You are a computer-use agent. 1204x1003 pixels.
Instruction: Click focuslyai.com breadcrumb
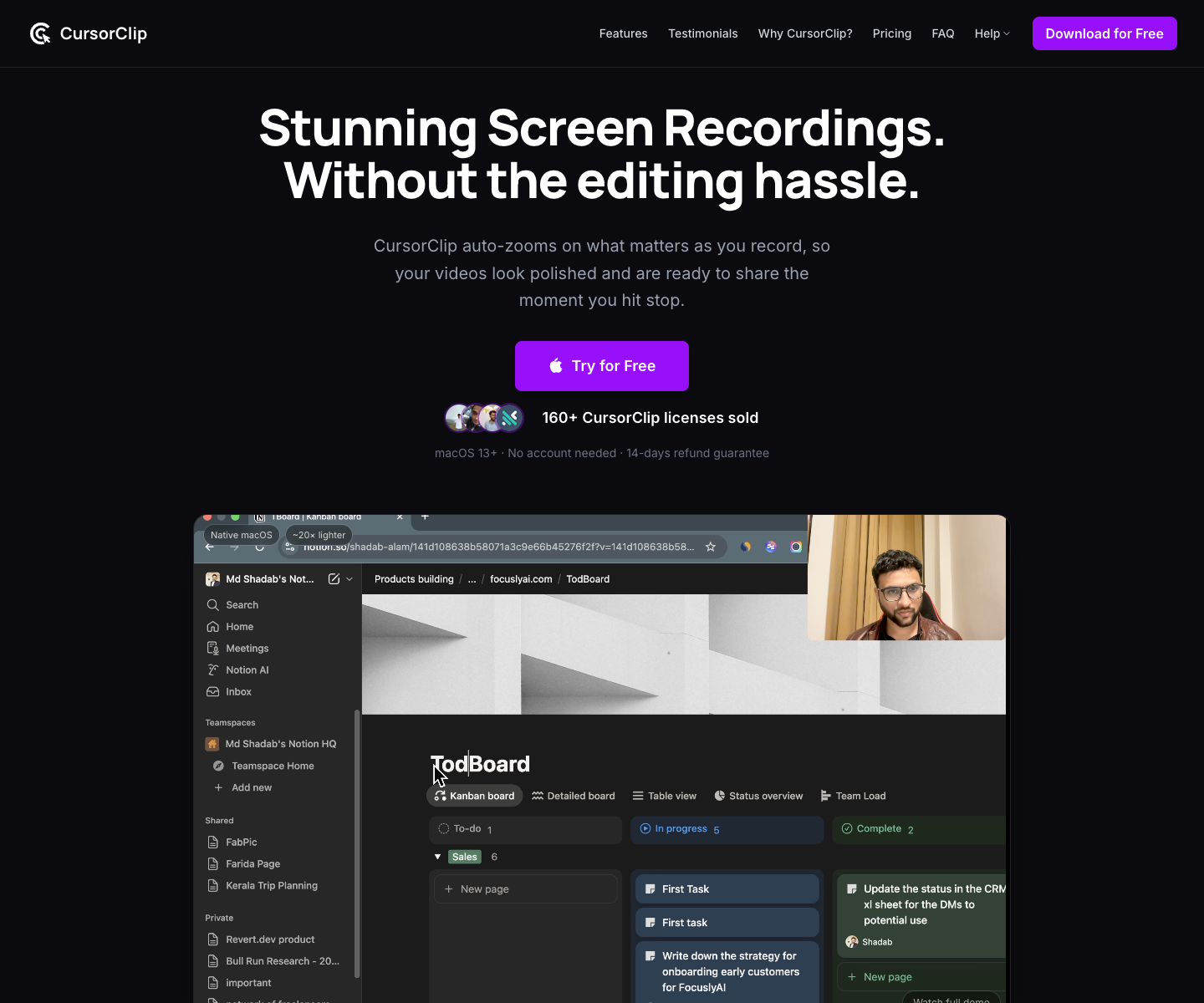coord(521,579)
